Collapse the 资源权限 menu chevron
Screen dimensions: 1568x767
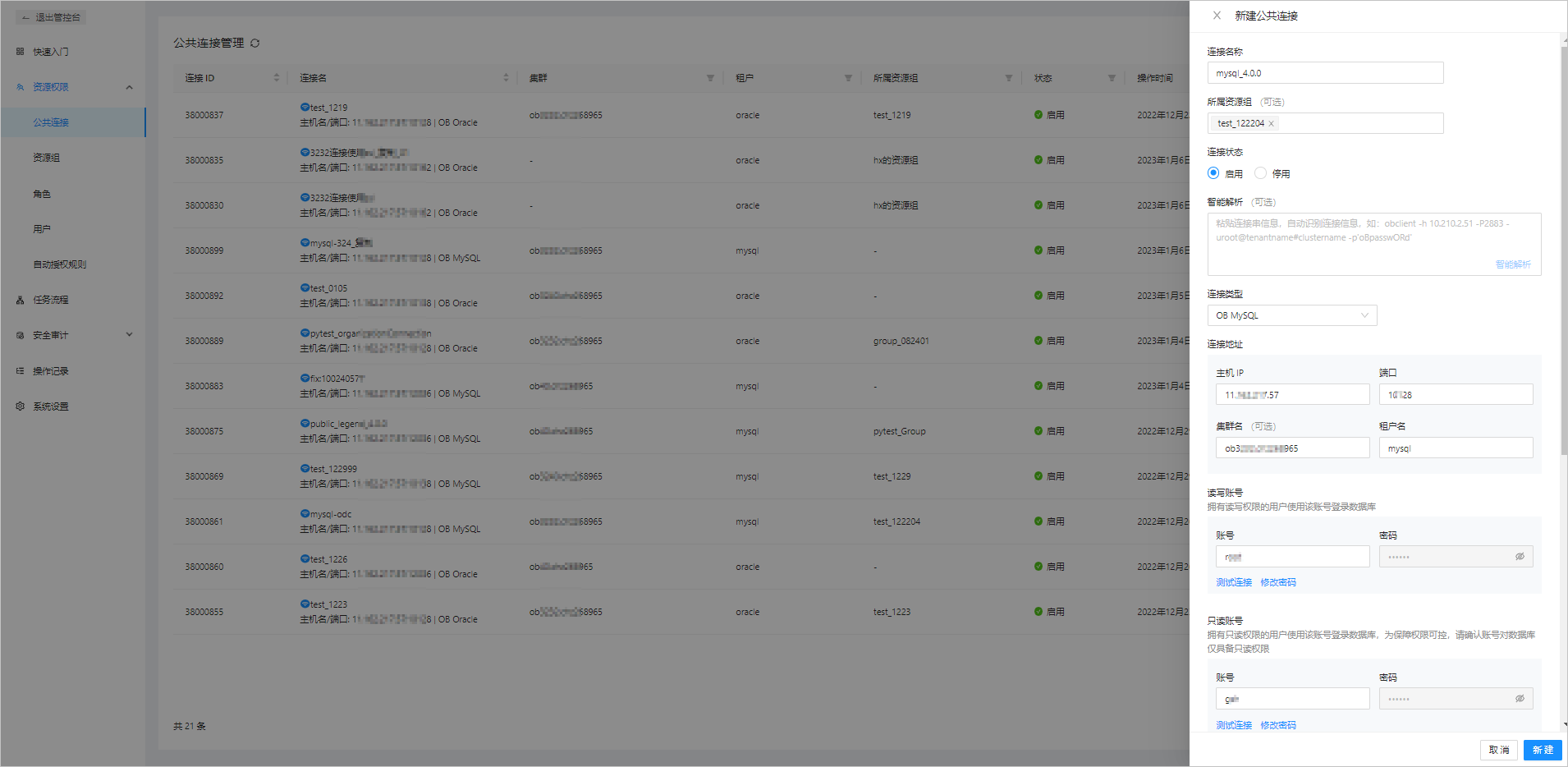coord(129,87)
